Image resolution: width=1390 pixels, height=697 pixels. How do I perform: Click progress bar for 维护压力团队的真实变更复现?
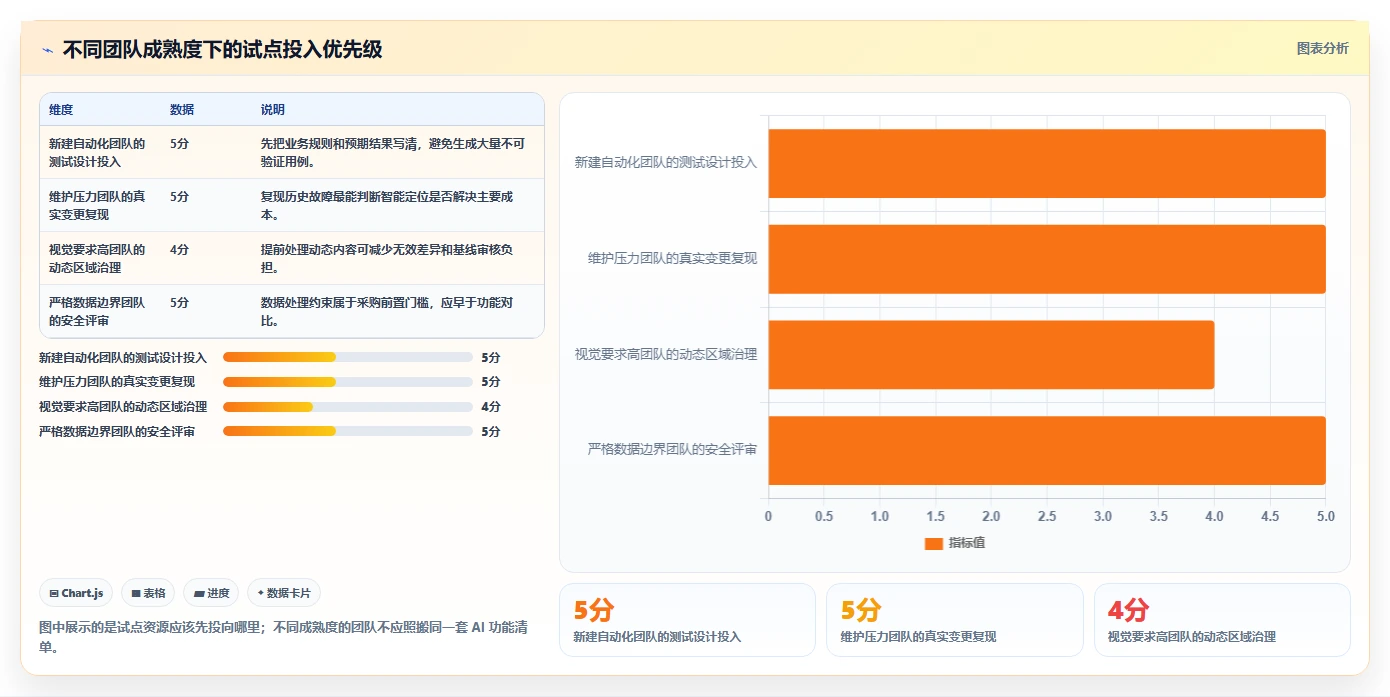point(347,382)
